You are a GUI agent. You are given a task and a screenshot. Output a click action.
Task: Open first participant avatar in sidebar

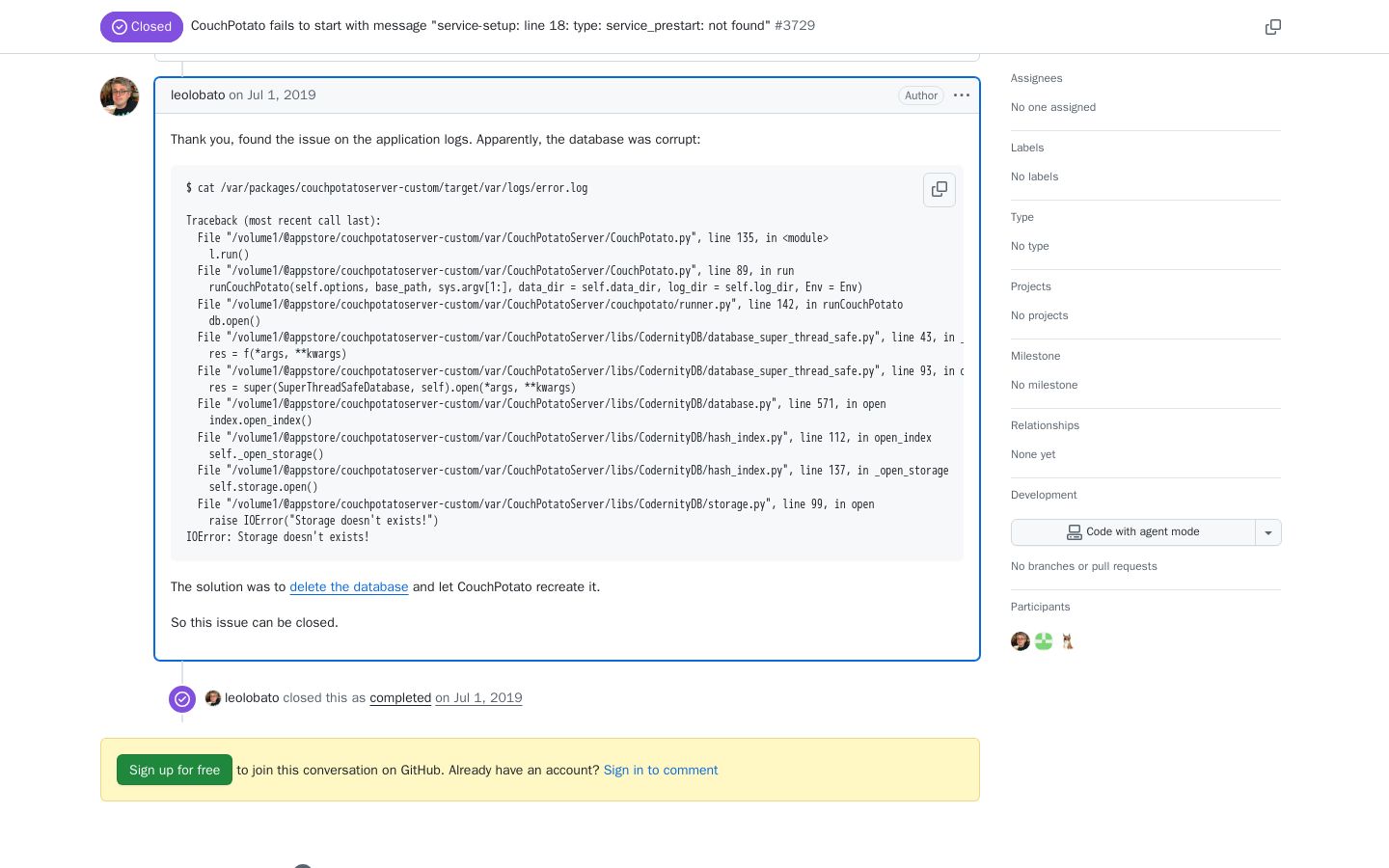click(x=1021, y=641)
